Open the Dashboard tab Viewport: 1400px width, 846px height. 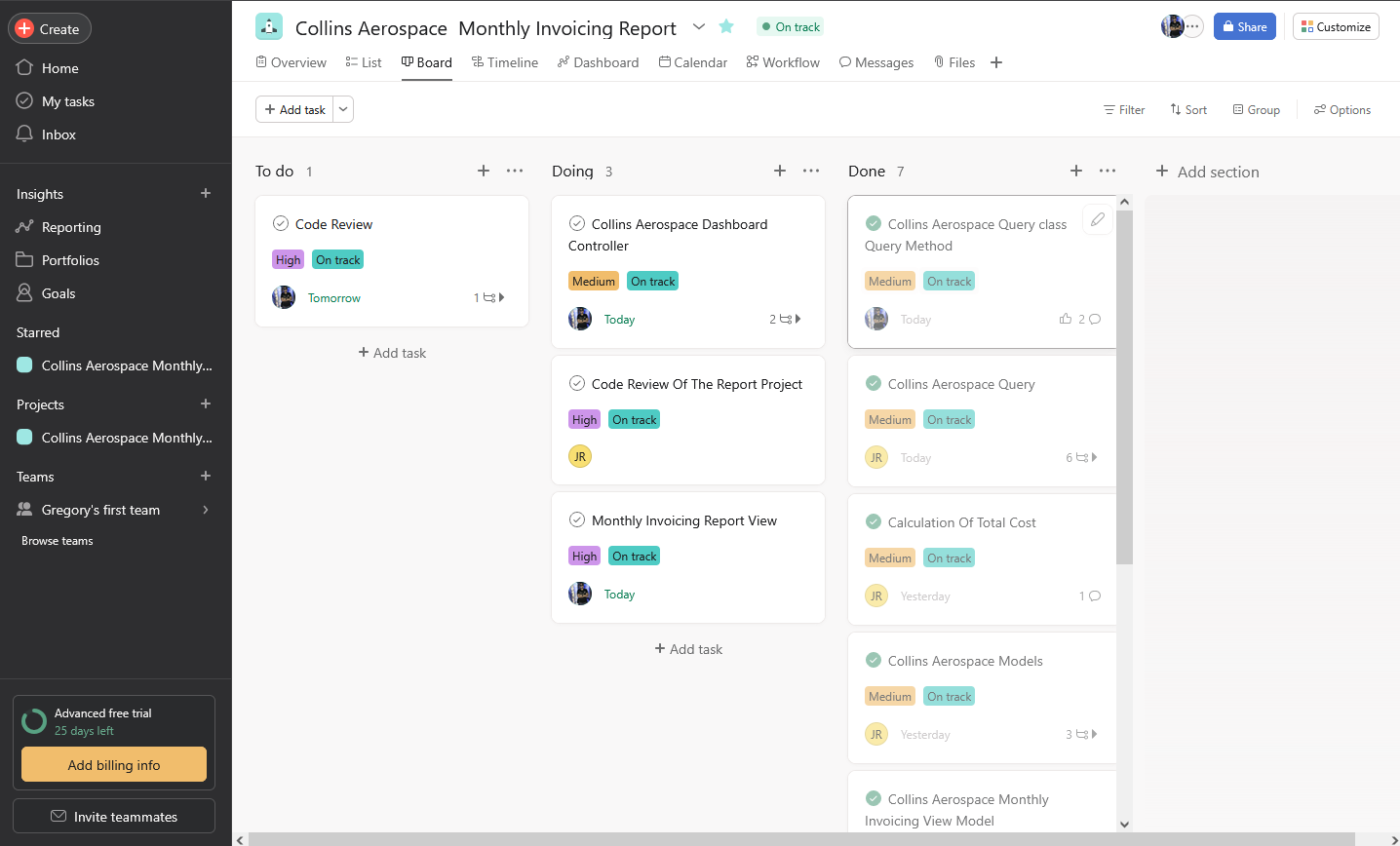(599, 62)
